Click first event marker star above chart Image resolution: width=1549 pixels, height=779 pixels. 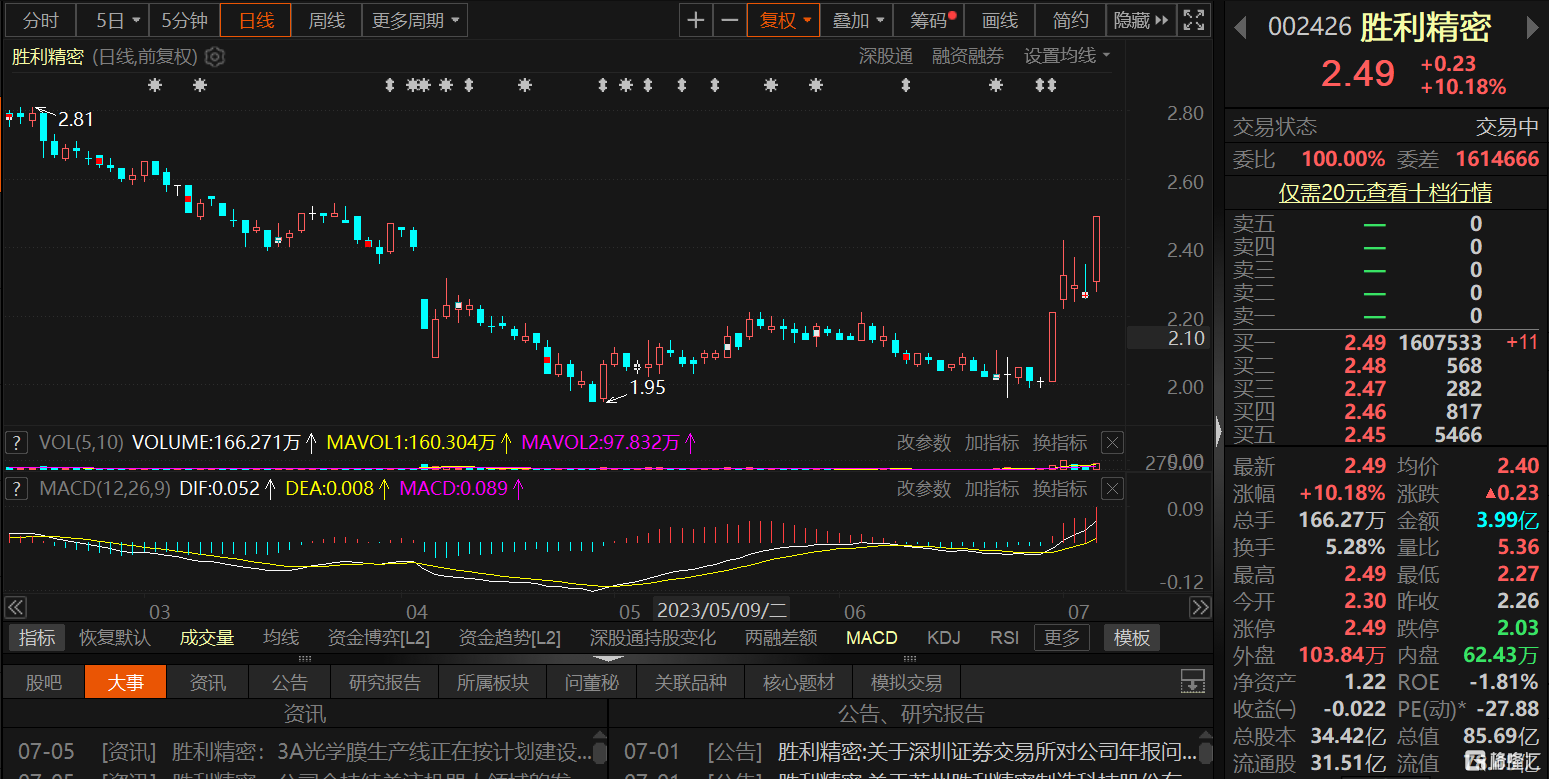tap(154, 86)
